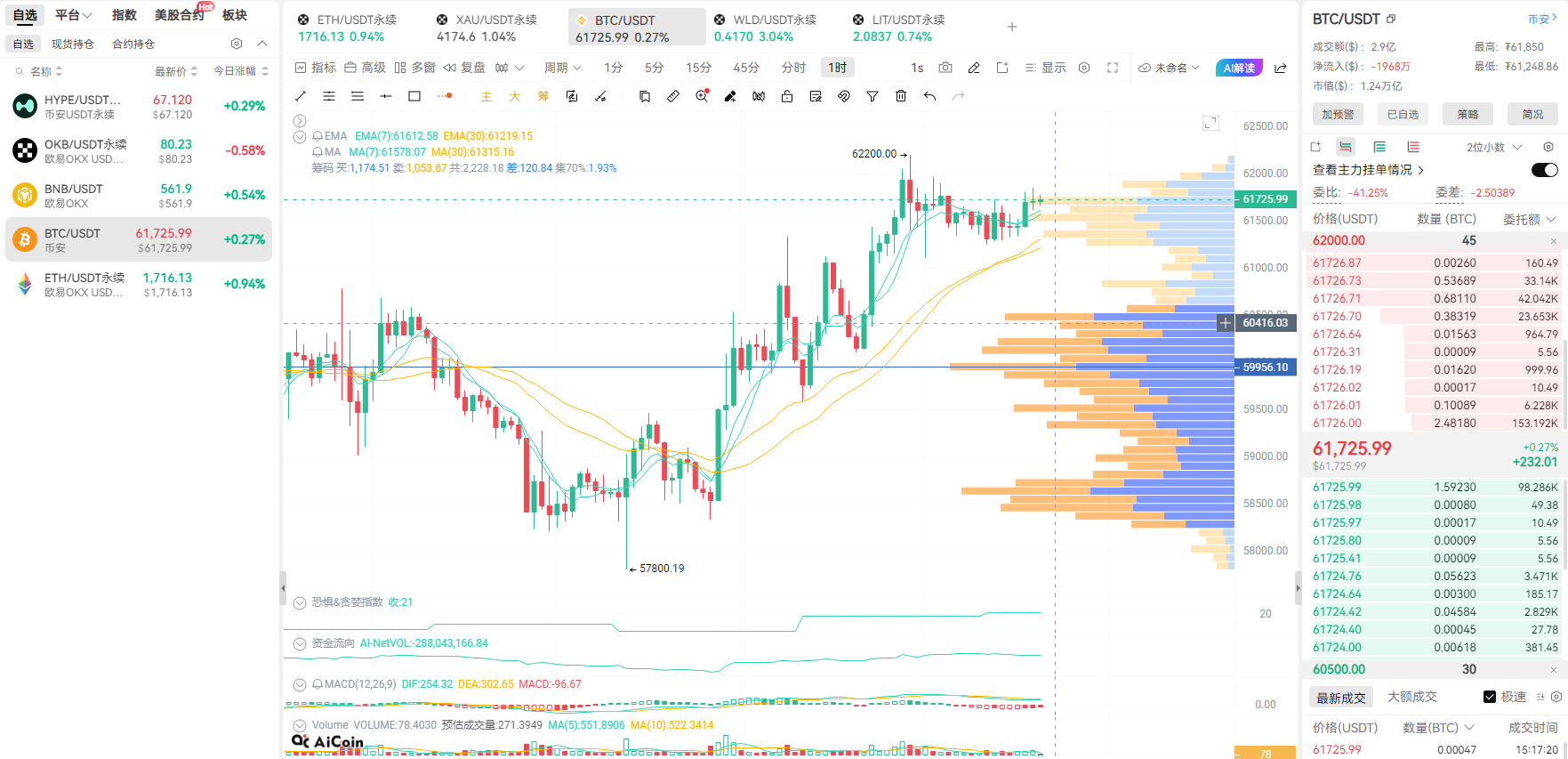
Task: Copy BTC/USDT pair name icon
Action: (1391, 19)
